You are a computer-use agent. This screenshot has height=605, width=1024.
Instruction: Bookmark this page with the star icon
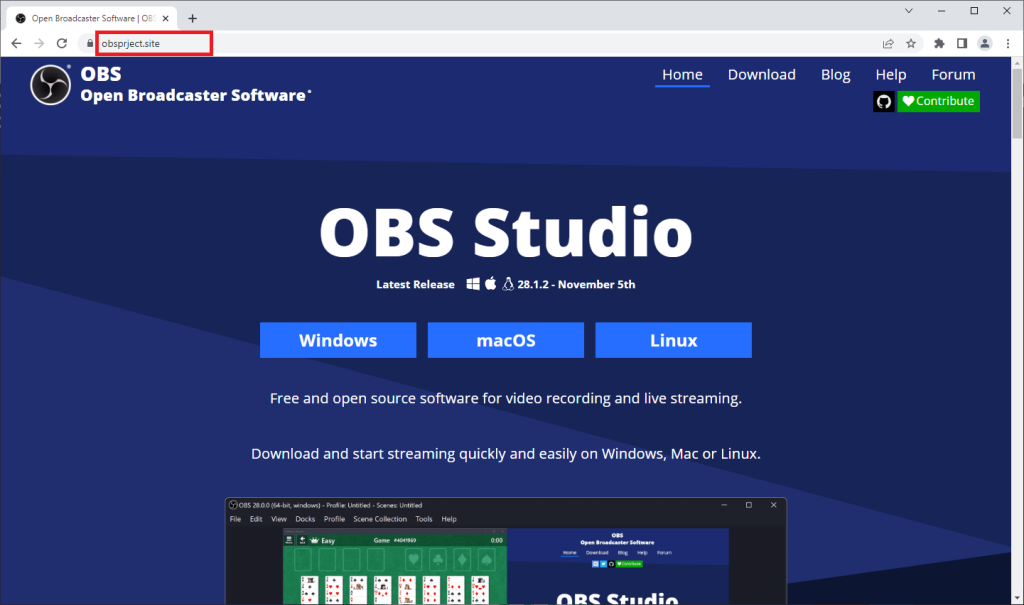tap(911, 44)
